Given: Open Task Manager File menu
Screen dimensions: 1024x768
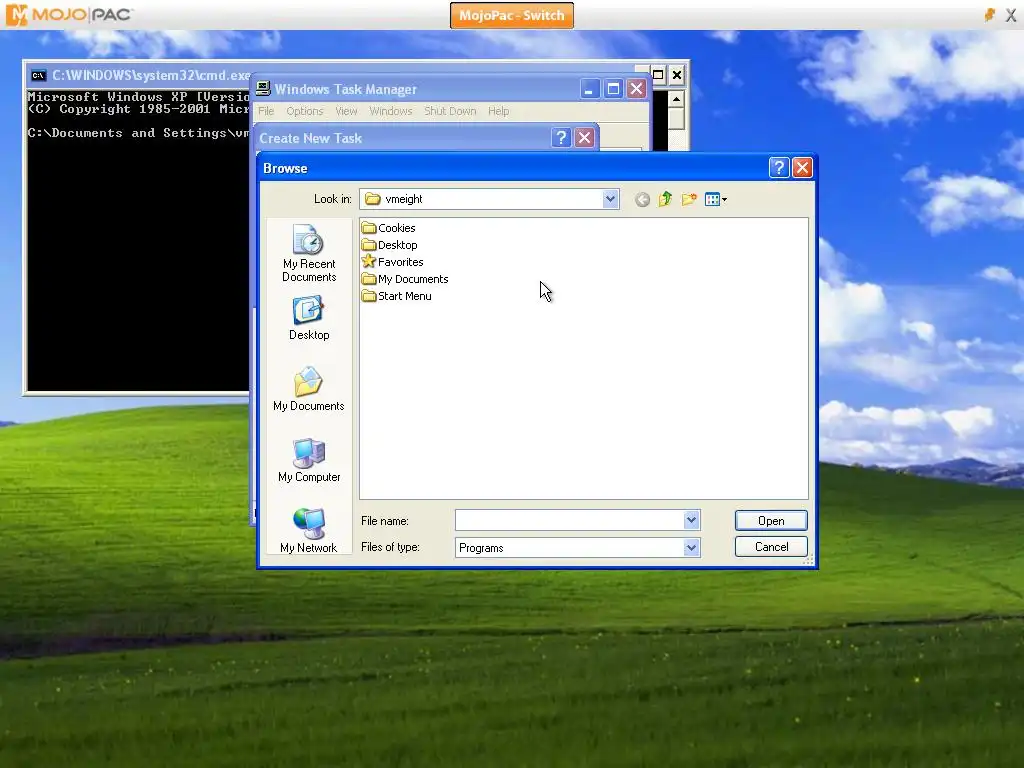Looking at the screenshot, I should pyautogui.click(x=266, y=111).
